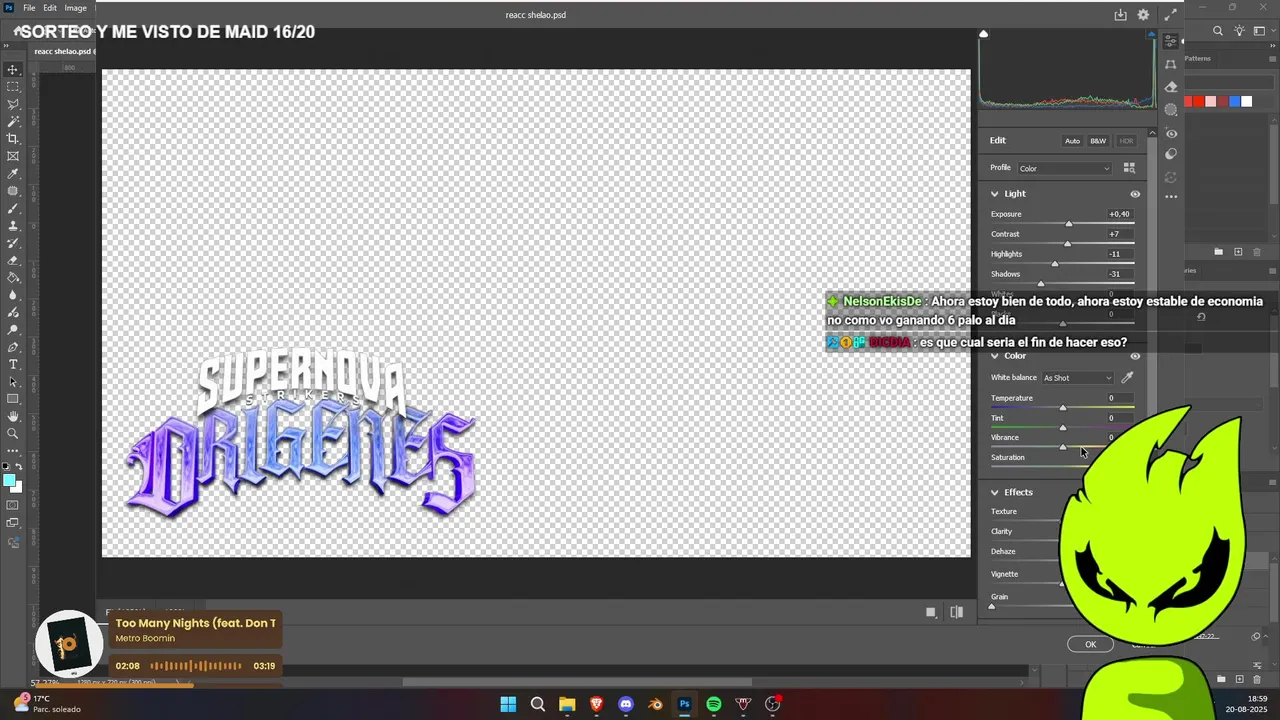Image resolution: width=1280 pixels, height=720 pixels.
Task: Open the Camera Raw Presets circles icon
Action: 1171,154
